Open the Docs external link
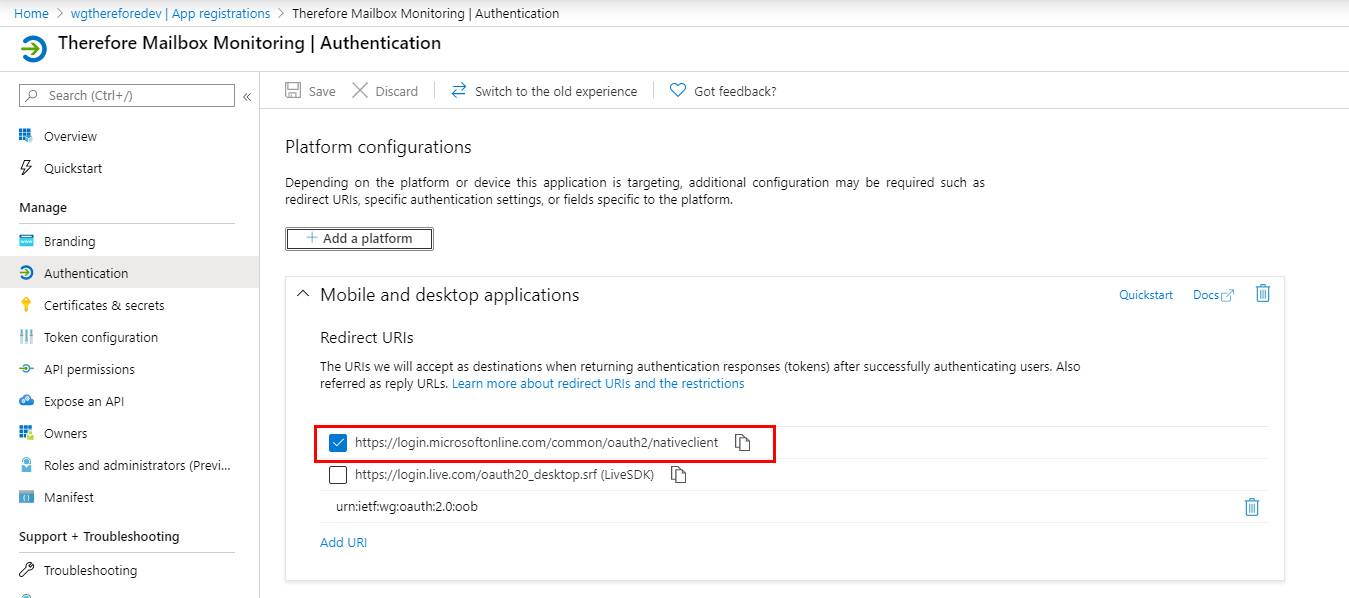1349x598 pixels. tap(1213, 295)
